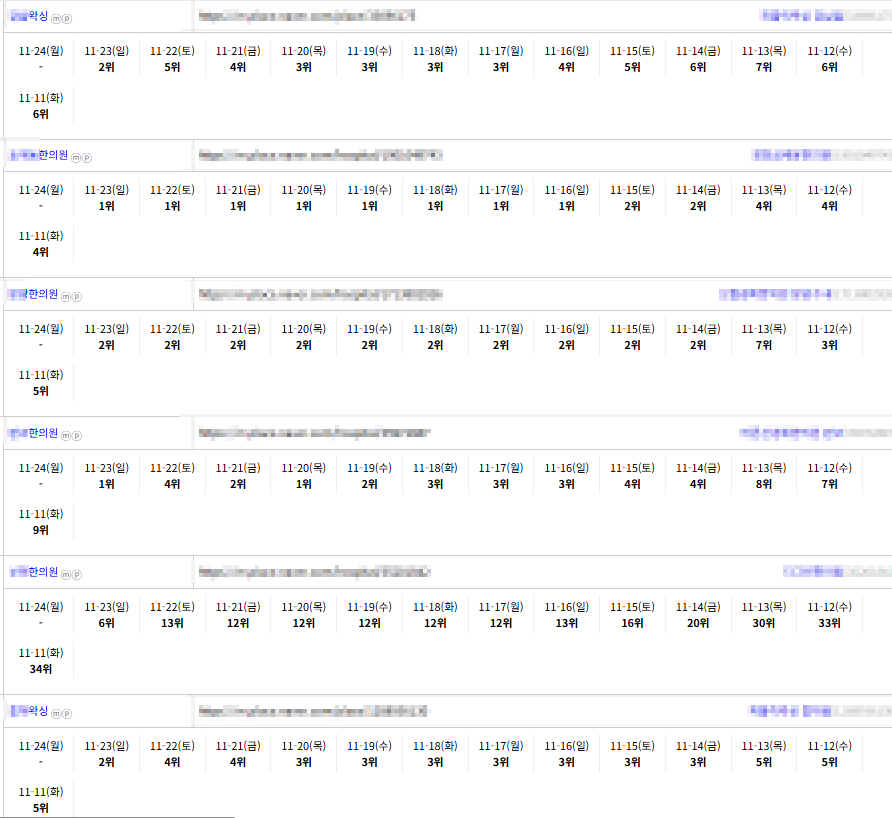
Task: Click the p icon beside the third 한의원 entry
Action: coord(77,435)
